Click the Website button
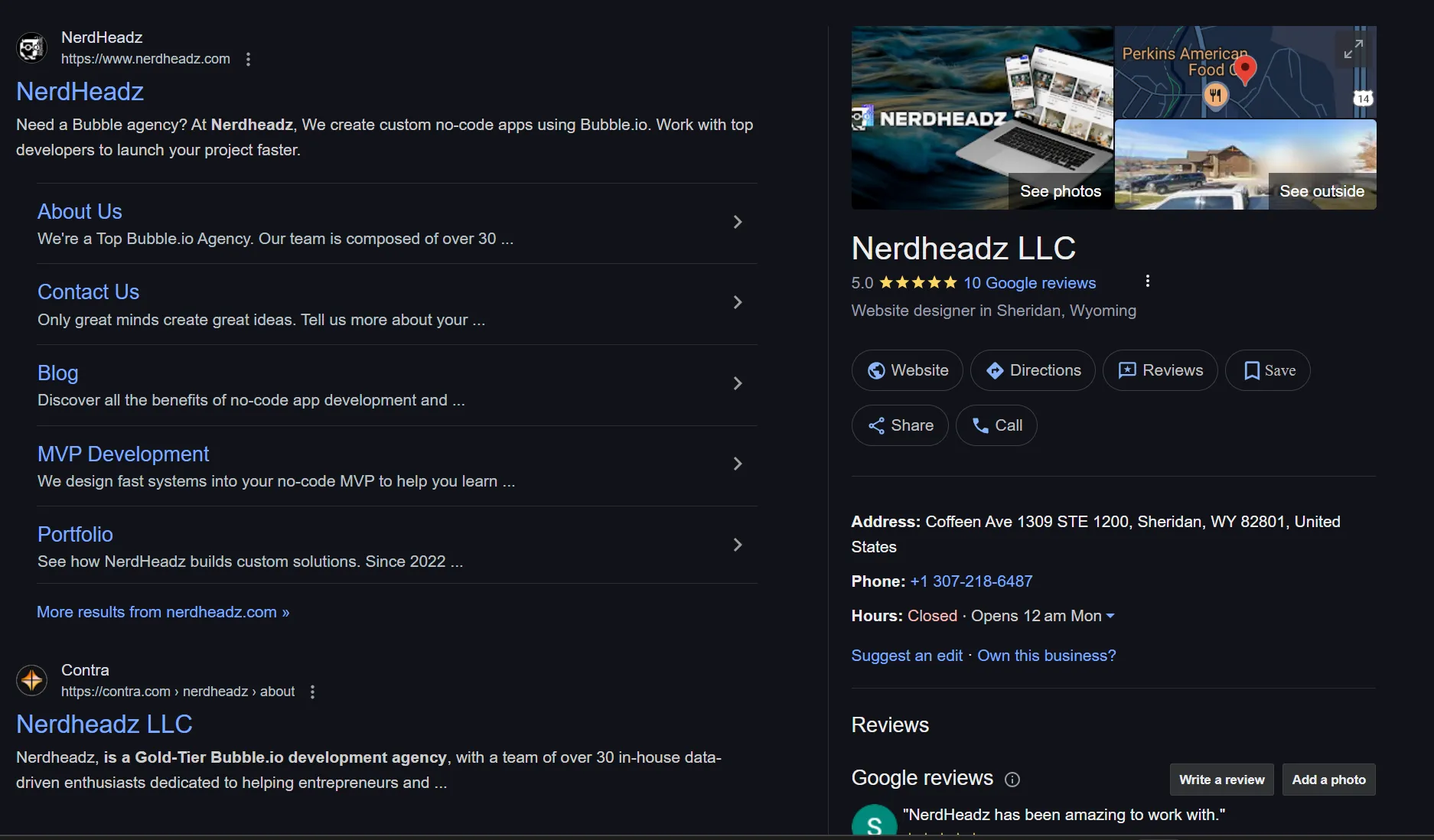 pyautogui.click(x=908, y=370)
